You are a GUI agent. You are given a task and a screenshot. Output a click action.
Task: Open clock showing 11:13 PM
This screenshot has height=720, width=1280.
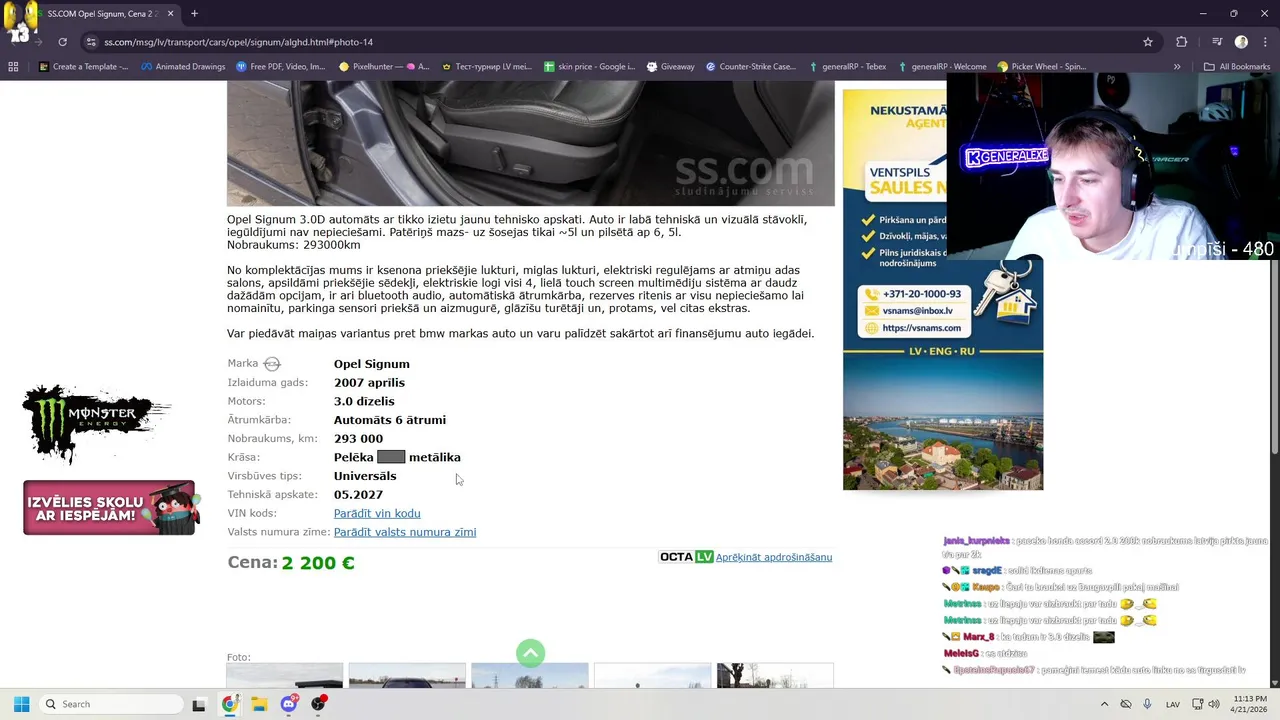coord(1250,704)
